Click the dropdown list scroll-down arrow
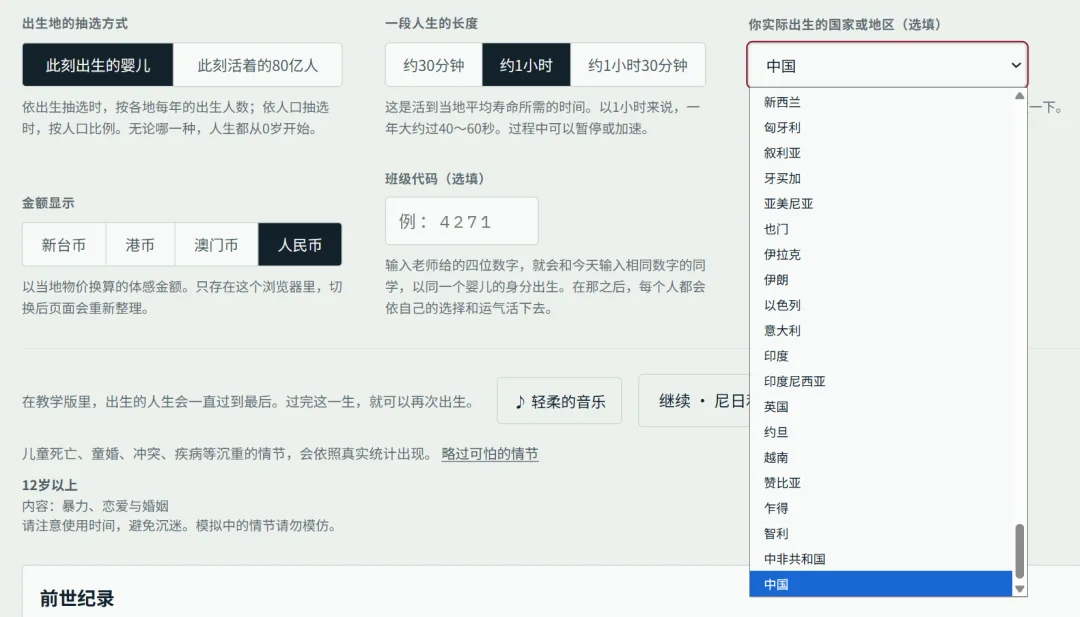This screenshot has height=617, width=1080. pos(1019,589)
